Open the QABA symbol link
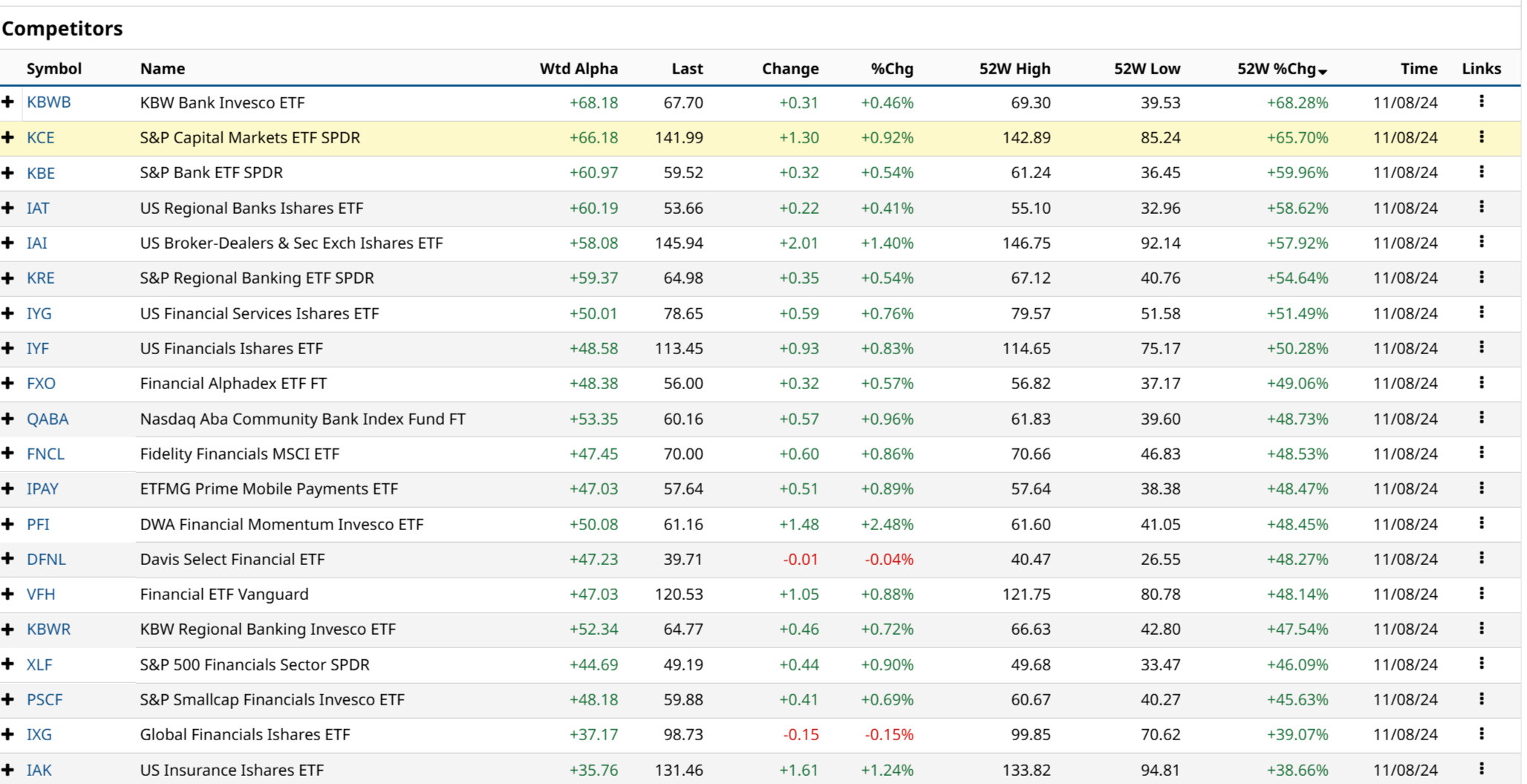This screenshot has width=1527, height=784. (48, 419)
